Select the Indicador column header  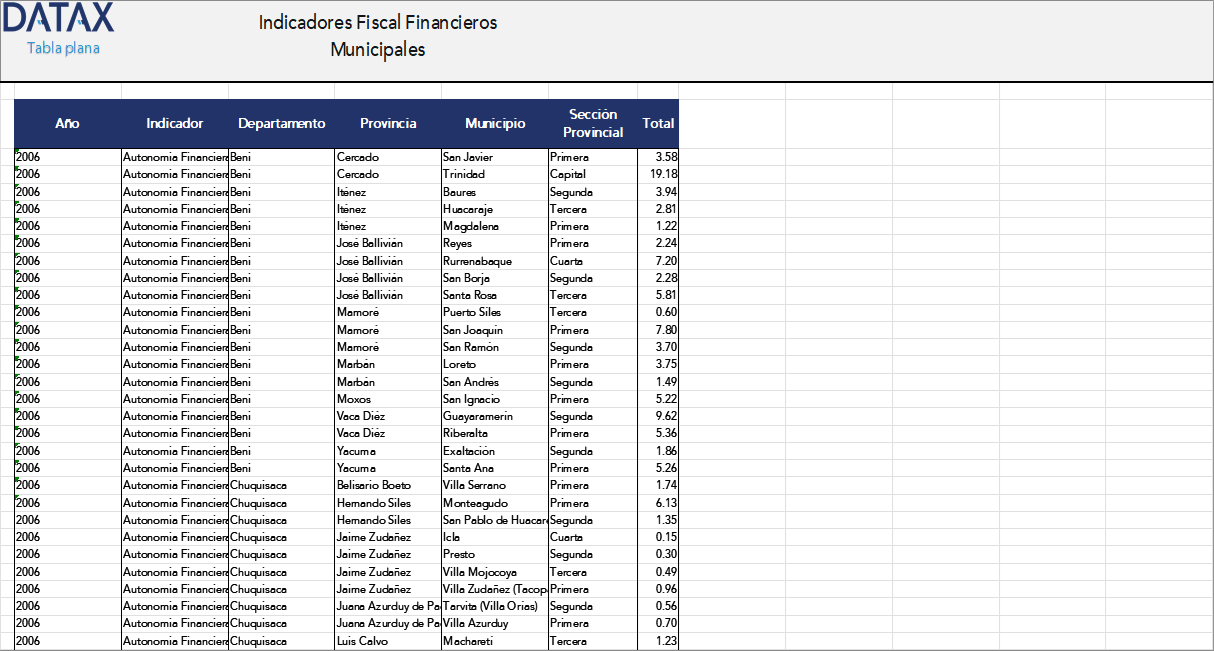(174, 123)
